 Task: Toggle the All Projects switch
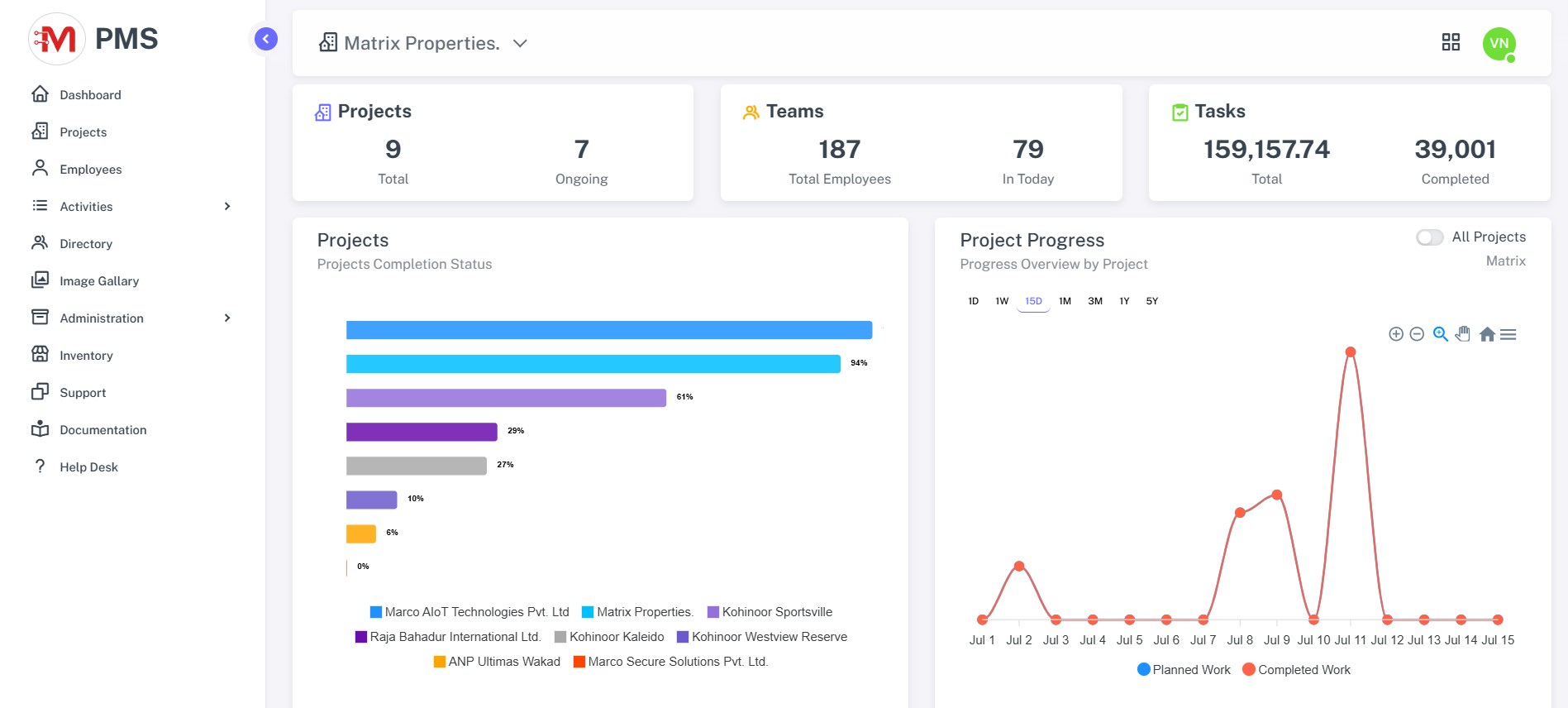tap(1429, 237)
